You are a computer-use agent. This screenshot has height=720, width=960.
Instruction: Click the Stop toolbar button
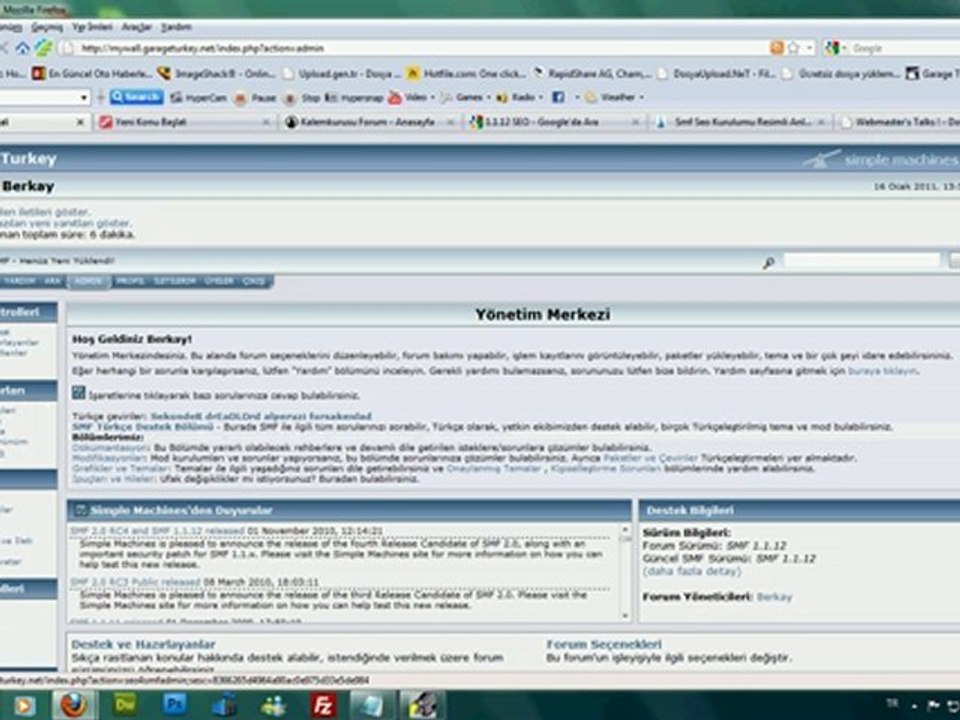pos(302,97)
